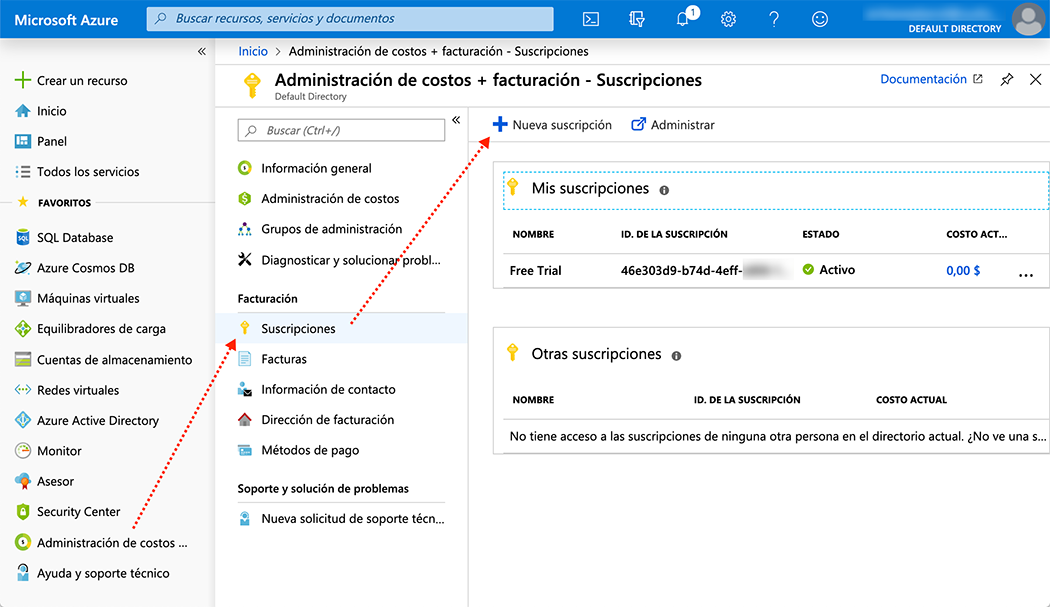The width and height of the screenshot is (1050, 607).
Task: Select Grupos de administración menu item
Action: click(321, 229)
